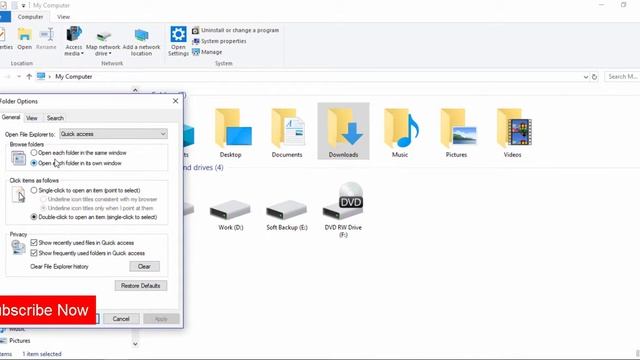This screenshot has height=360, width=640.
Task: Select the DVD RW Drive (F:)
Action: pos(343,210)
